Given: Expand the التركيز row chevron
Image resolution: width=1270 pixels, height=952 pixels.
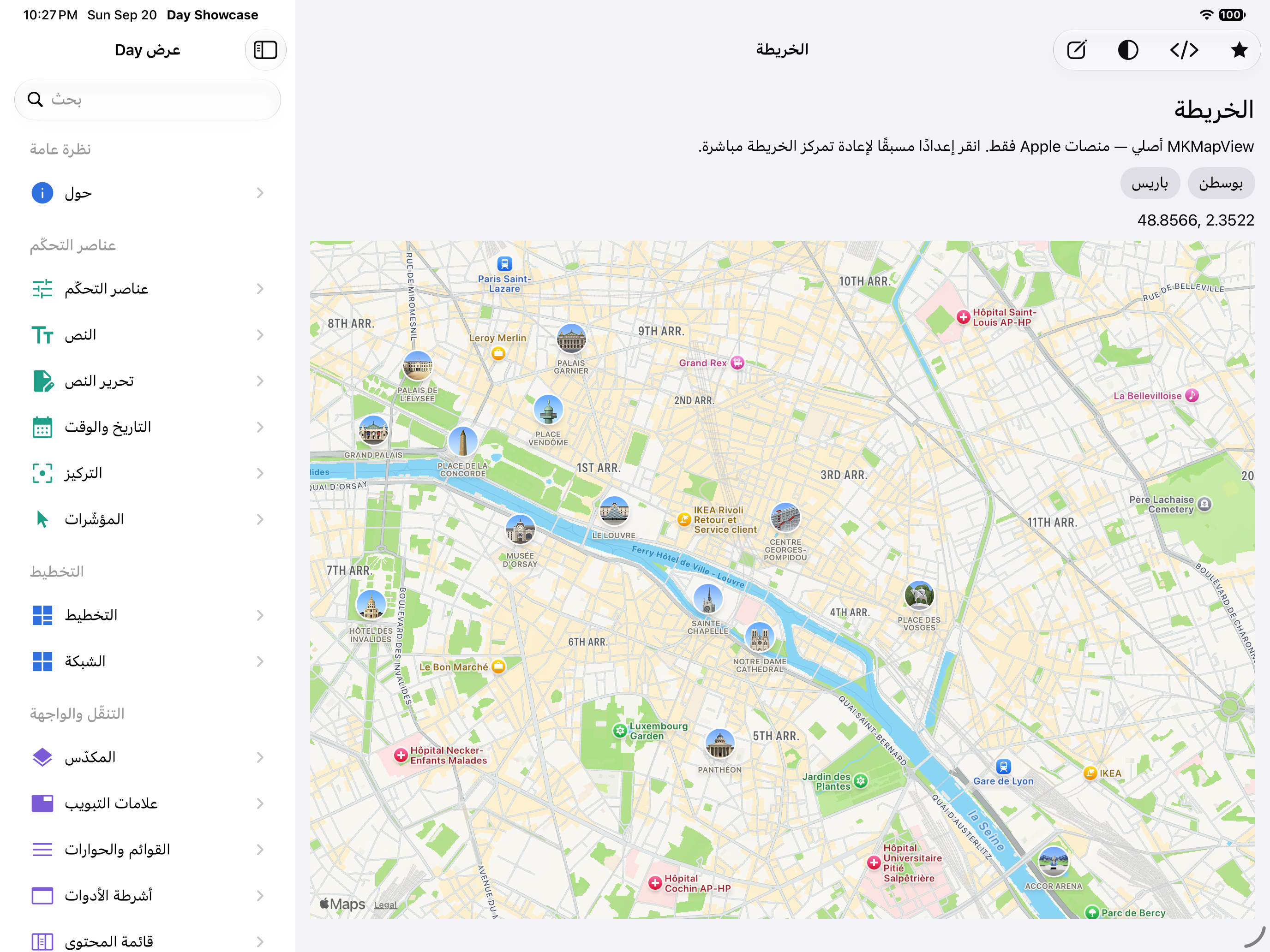Looking at the screenshot, I should (260, 473).
